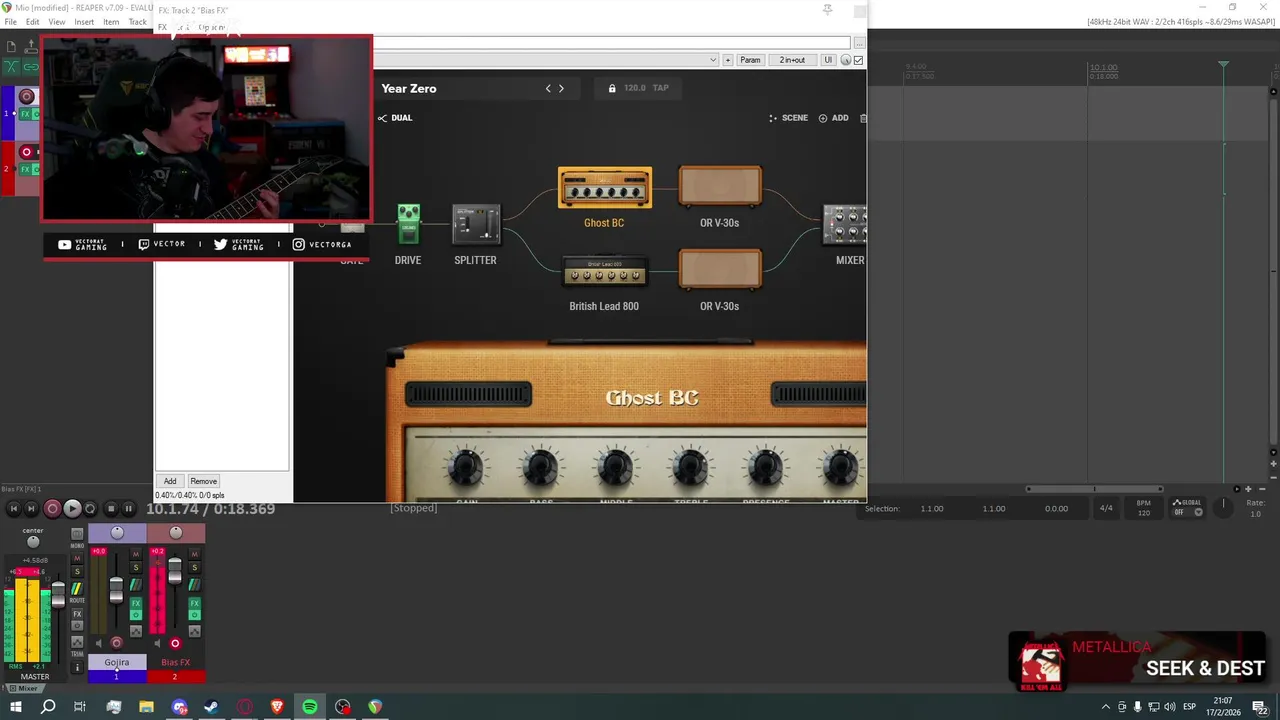This screenshot has height=720, width=1280.
Task: Toggle the UI button in FX window
Action: [827, 60]
